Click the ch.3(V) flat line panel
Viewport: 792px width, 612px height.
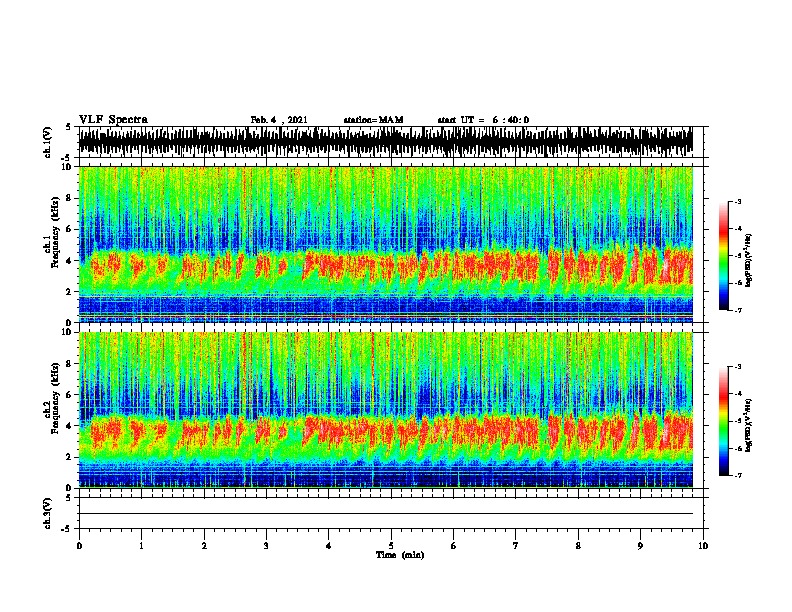point(391,513)
